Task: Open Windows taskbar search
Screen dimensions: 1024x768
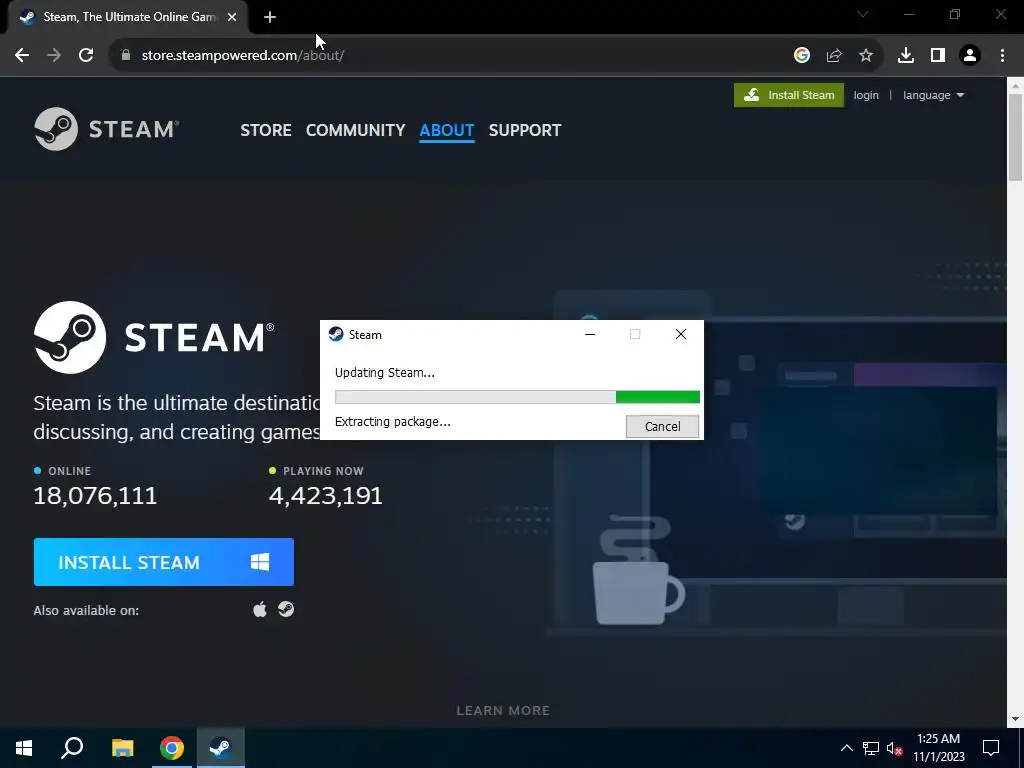Action: click(72, 748)
